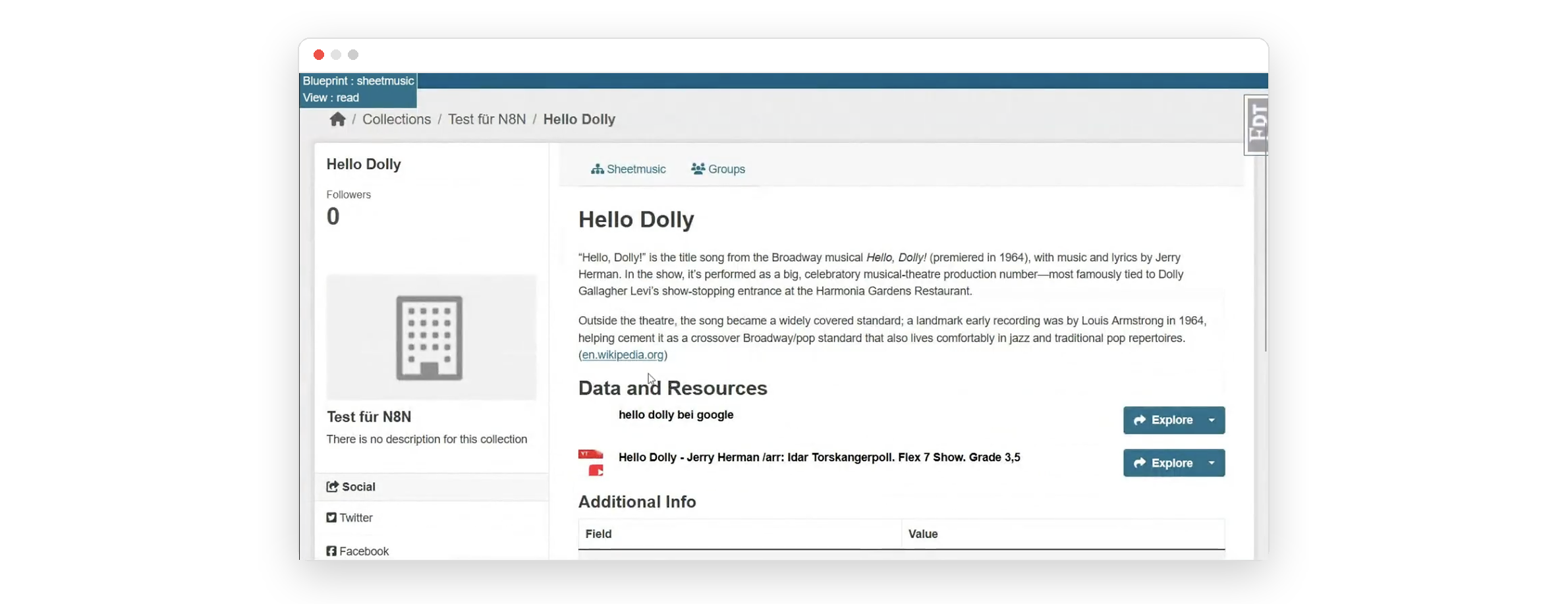Switch to the Sheetmusic tab
The height and width of the screenshot is (604, 1568).
tap(629, 169)
